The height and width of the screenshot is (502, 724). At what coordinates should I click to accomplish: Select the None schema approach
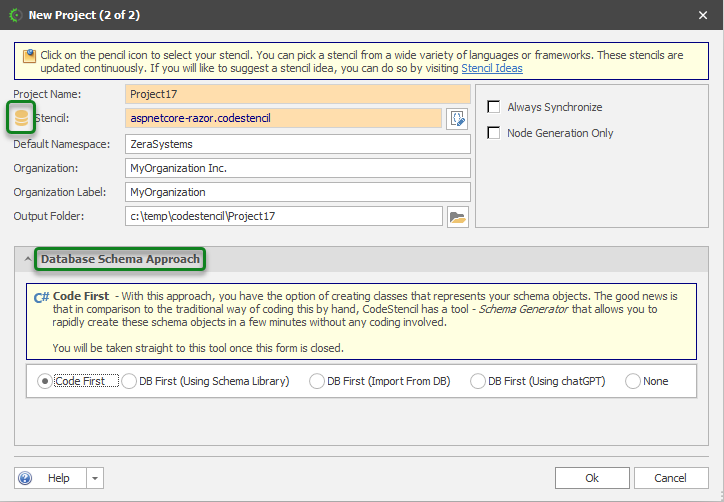click(633, 381)
